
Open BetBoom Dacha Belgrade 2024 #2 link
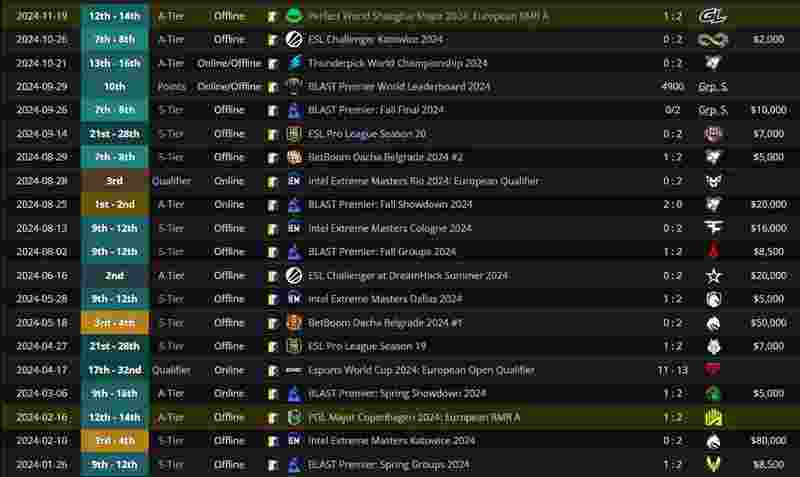pos(385,157)
